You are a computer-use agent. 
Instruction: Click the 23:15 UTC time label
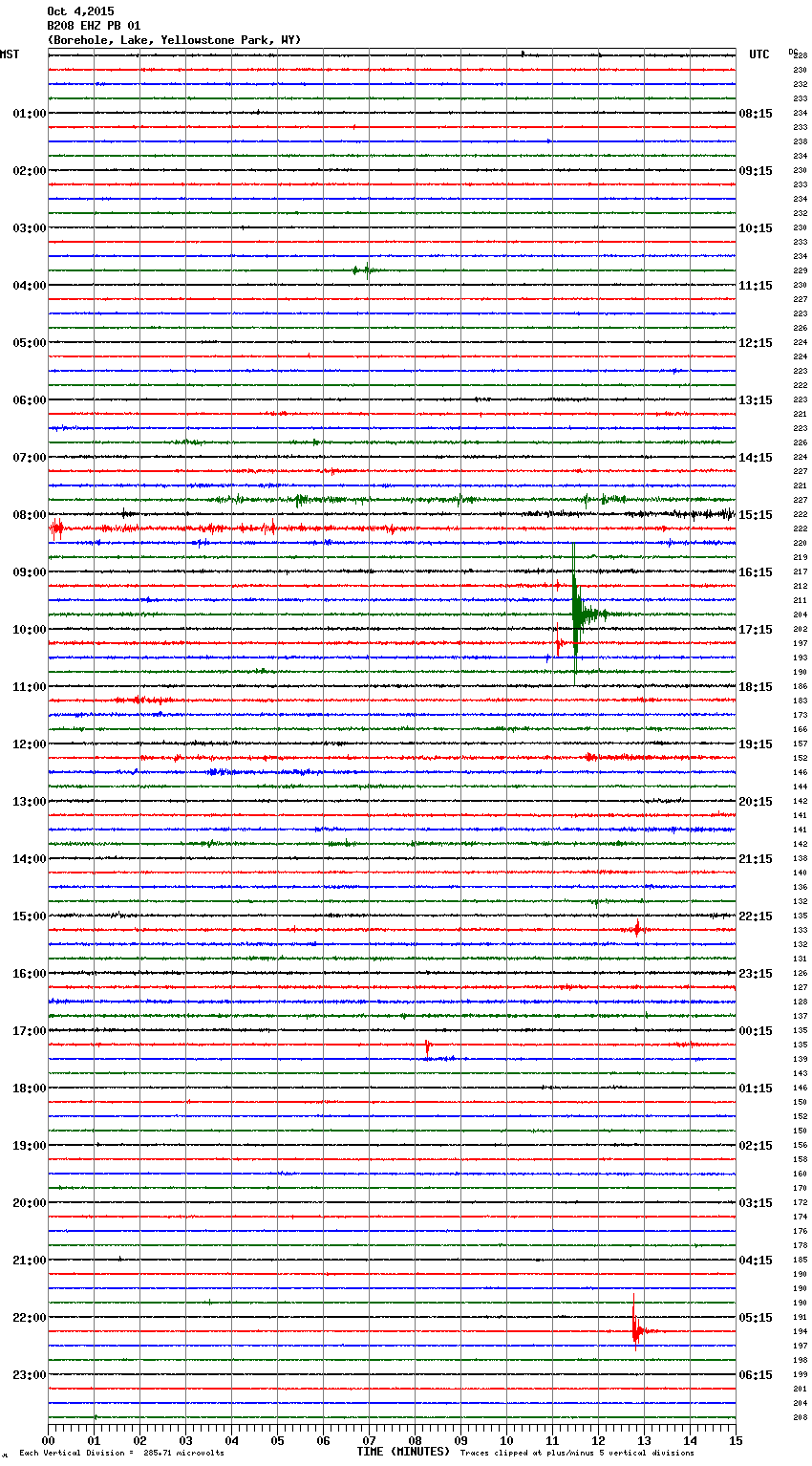pyautogui.click(x=756, y=974)
